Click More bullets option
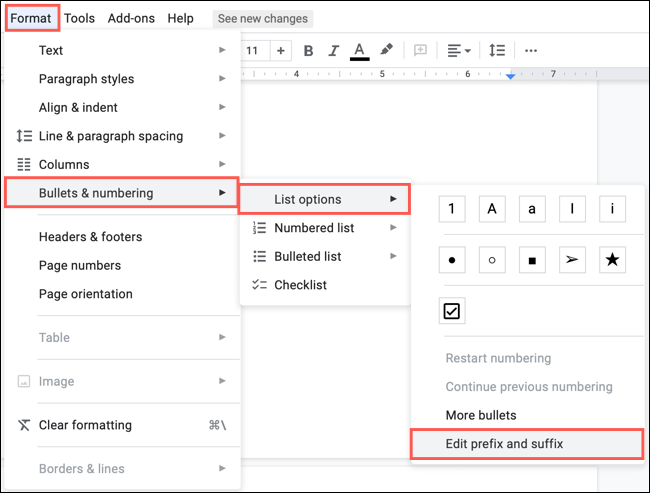Screen dimensions: 650x493 pos(481,415)
